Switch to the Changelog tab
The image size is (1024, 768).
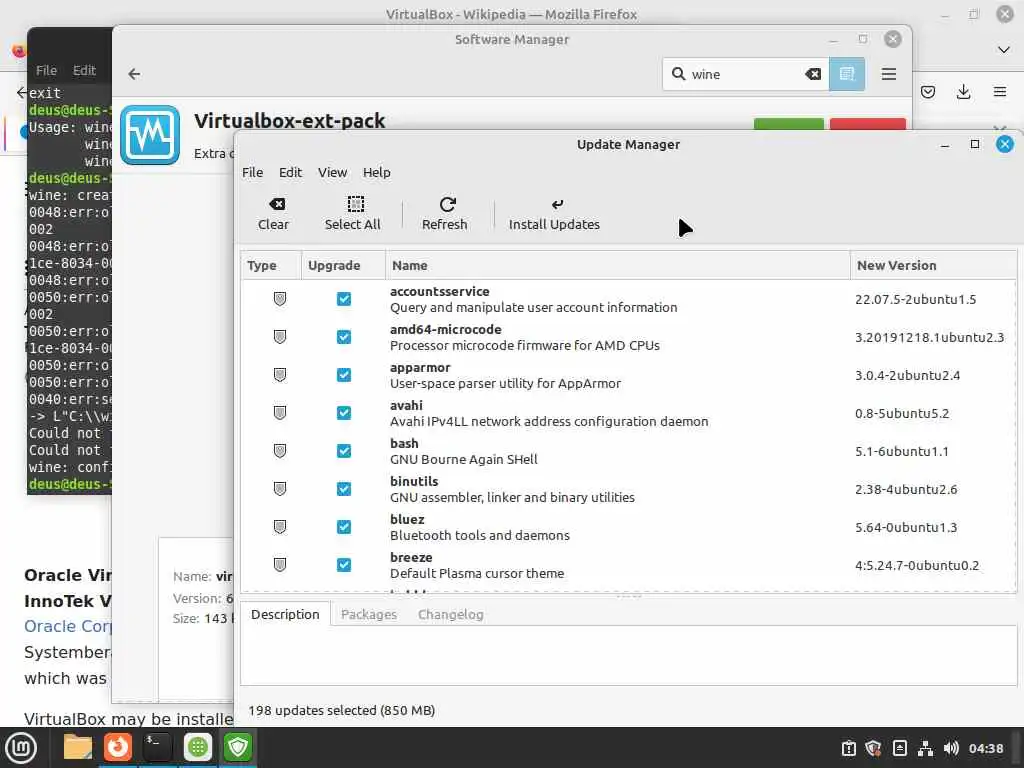(x=451, y=615)
